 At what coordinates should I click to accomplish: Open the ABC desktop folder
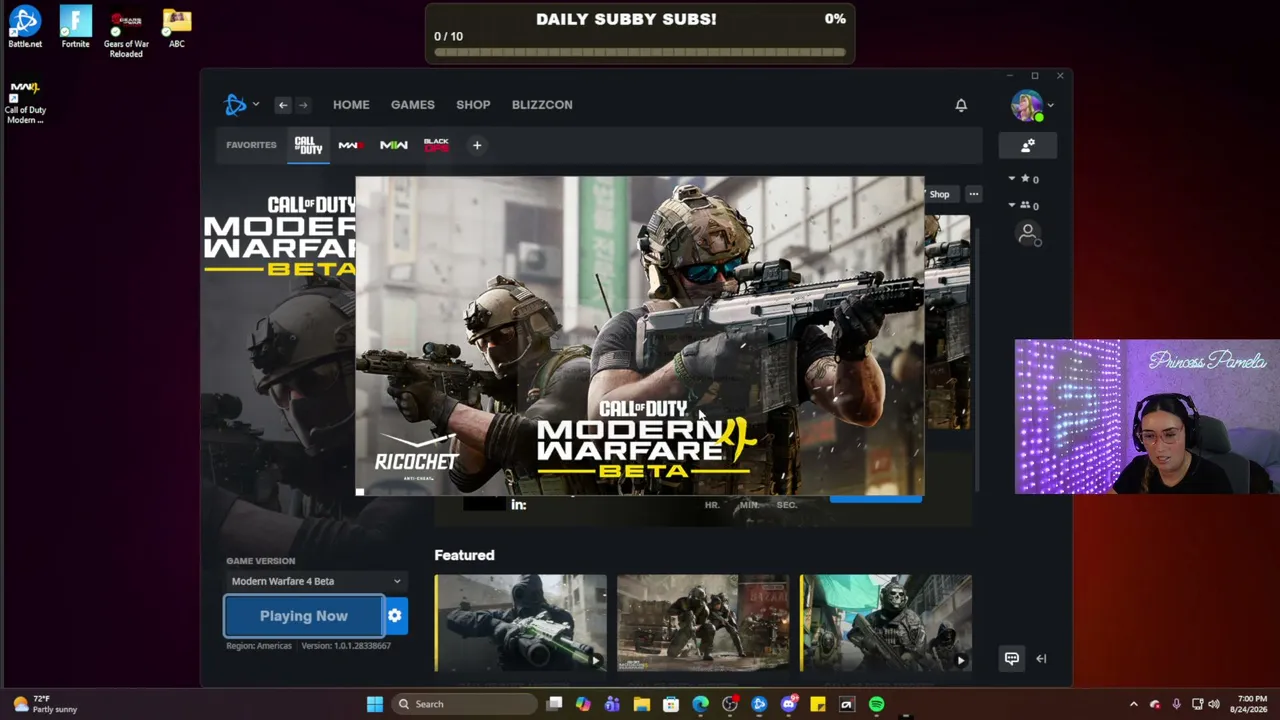(x=177, y=27)
